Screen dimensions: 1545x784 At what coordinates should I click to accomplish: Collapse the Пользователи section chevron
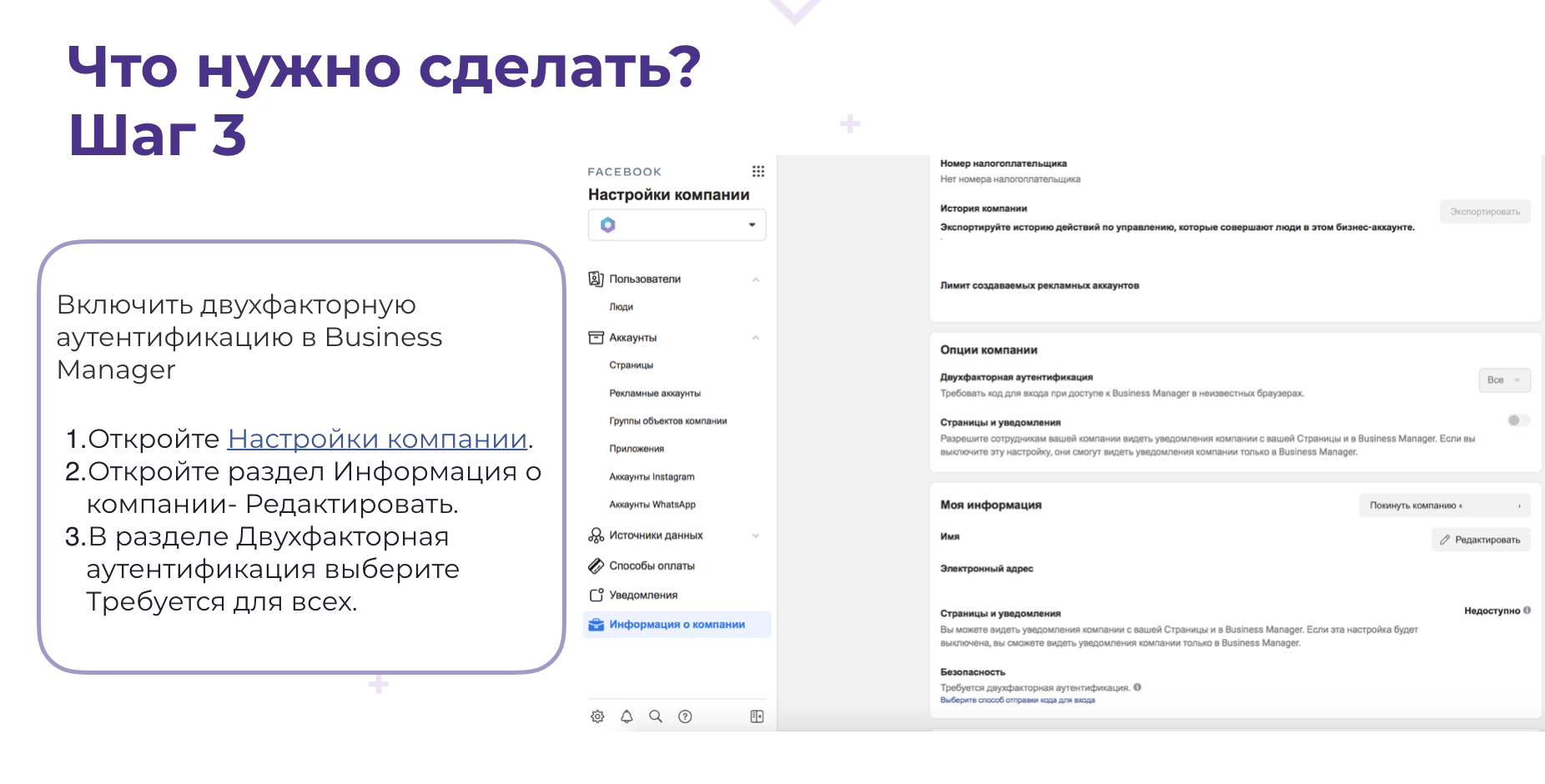pyautogui.click(x=755, y=279)
